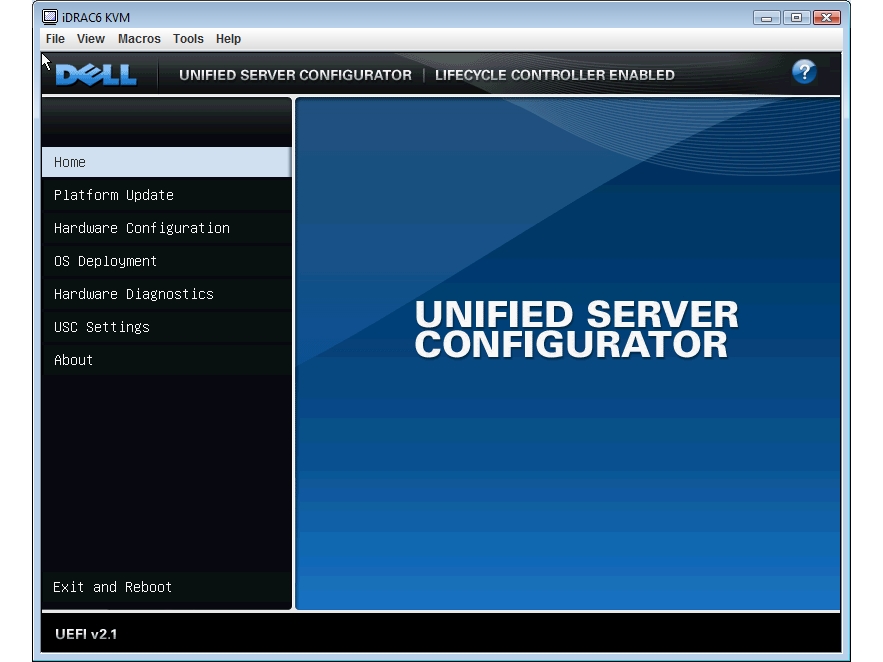Choose Exit and Reboot

167,587
